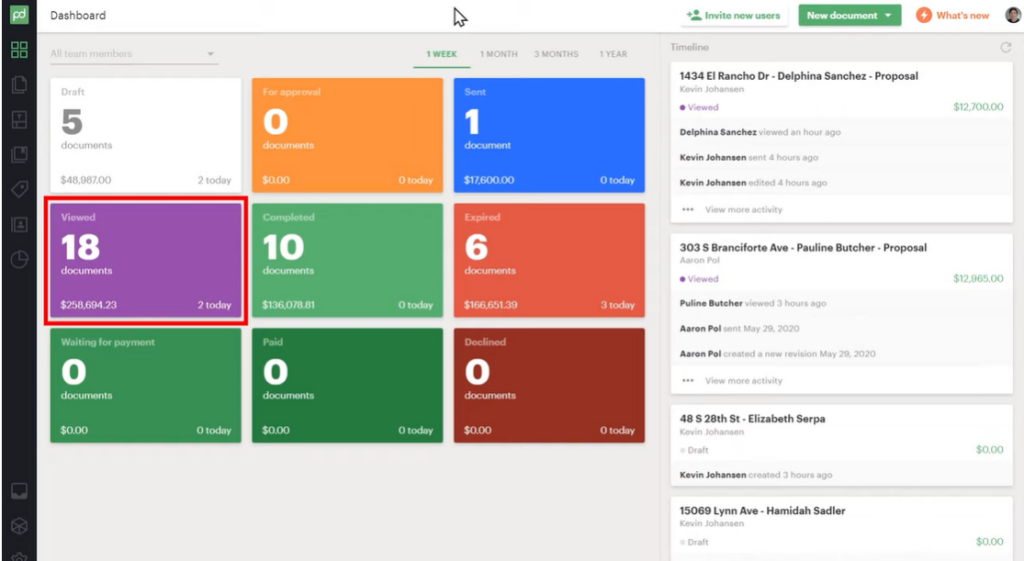Image resolution: width=1024 pixels, height=561 pixels.
Task: Click the Dashboard page title
Action: pos(78,15)
